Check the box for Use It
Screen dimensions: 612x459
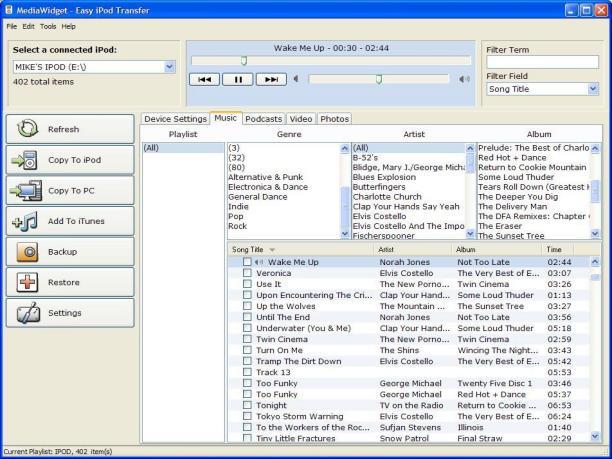247,284
